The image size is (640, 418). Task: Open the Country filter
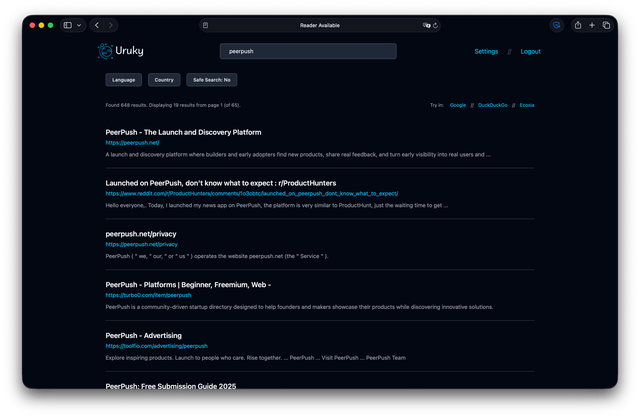tap(164, 80)
